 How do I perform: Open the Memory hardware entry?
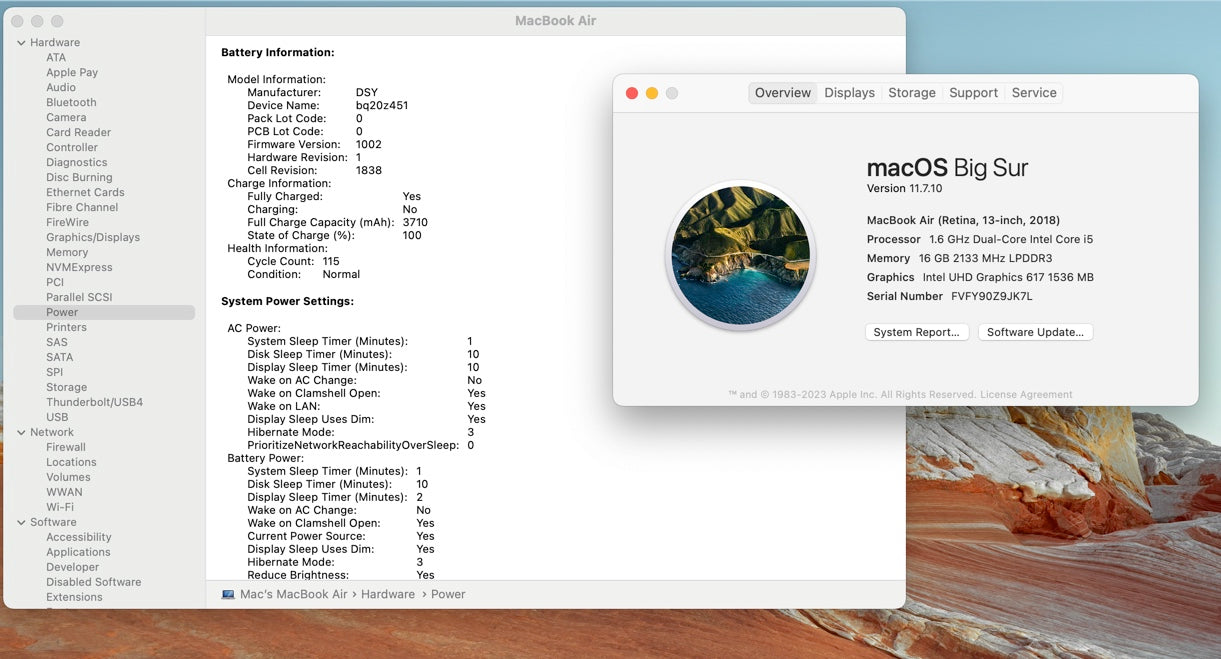coord(67,253)
